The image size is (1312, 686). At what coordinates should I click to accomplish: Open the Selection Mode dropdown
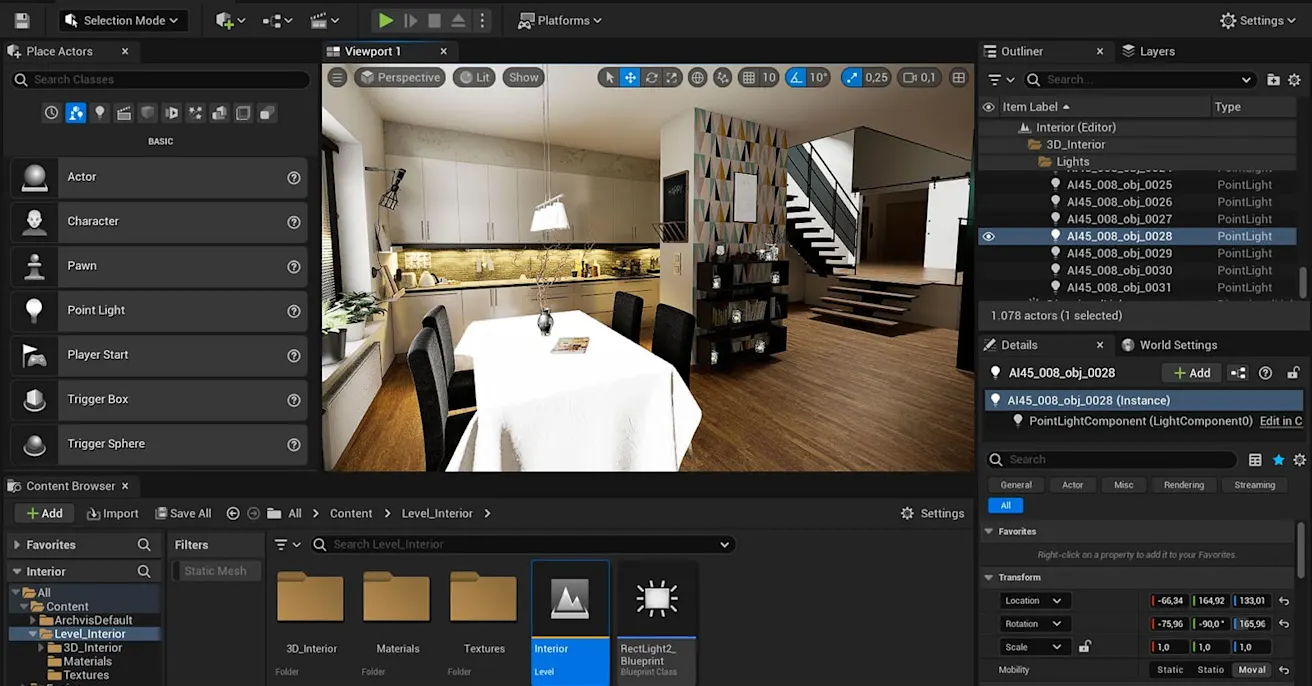(x=121, y=20)
